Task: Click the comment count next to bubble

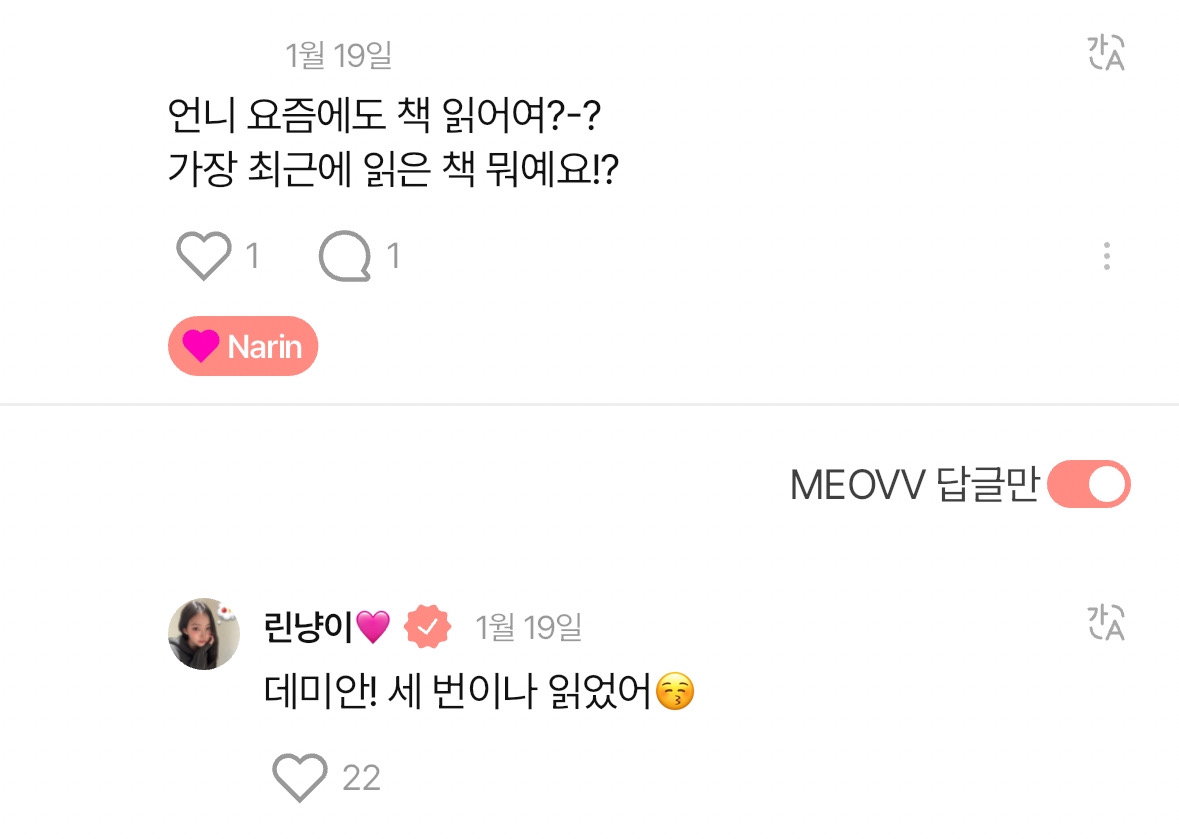Action: tap(394, 257)
